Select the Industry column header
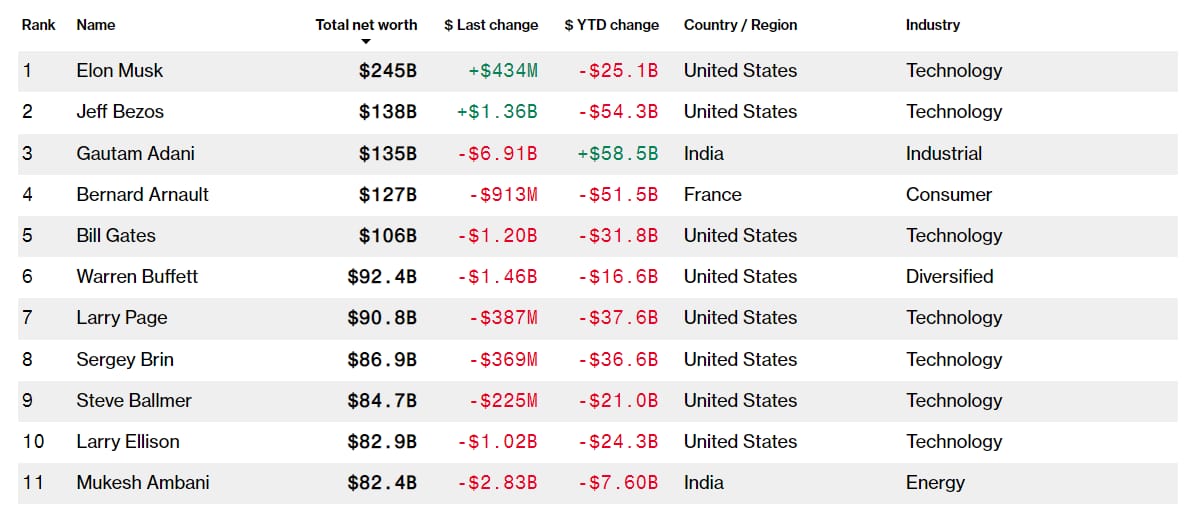 932,25
